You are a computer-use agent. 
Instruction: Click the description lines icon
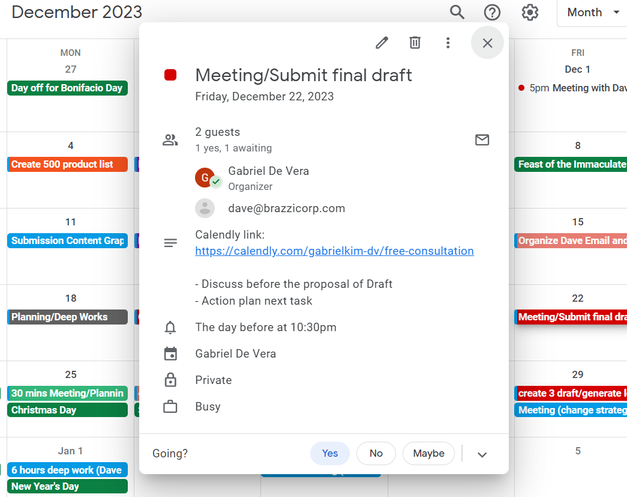pos(170,243)
